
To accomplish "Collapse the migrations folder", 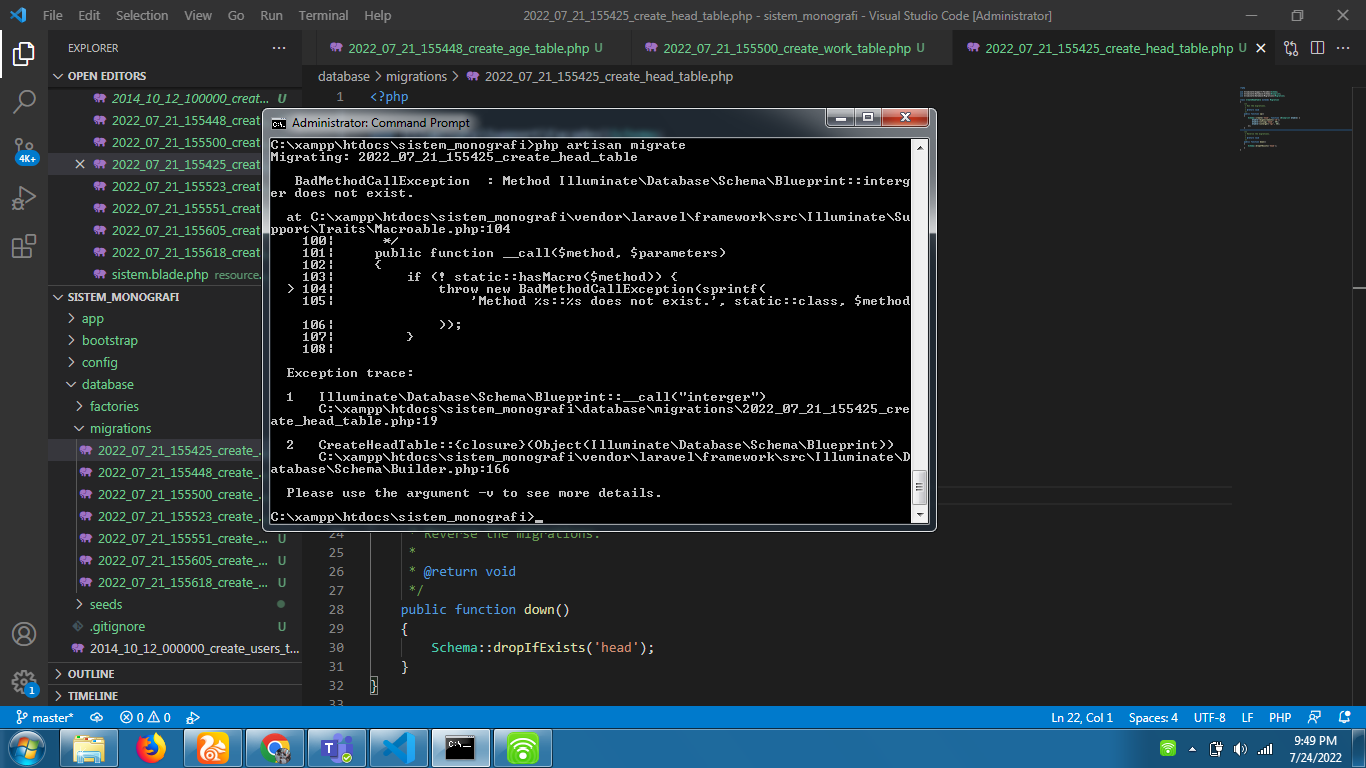I will (x=121, y=428).
